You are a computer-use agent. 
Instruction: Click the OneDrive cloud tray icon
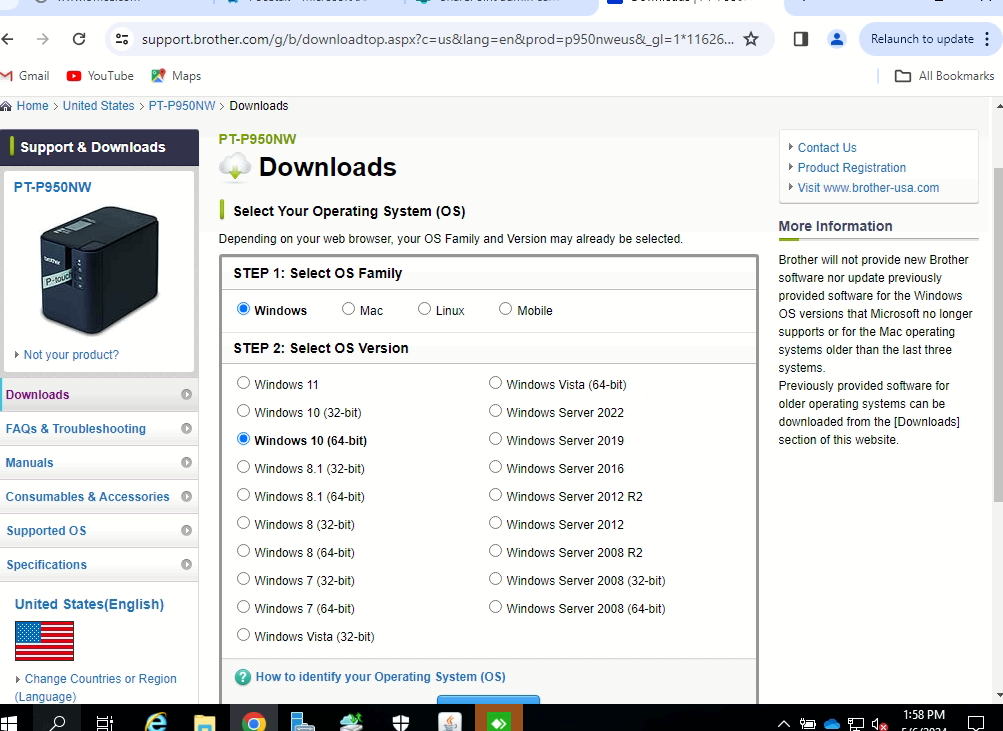832,724
